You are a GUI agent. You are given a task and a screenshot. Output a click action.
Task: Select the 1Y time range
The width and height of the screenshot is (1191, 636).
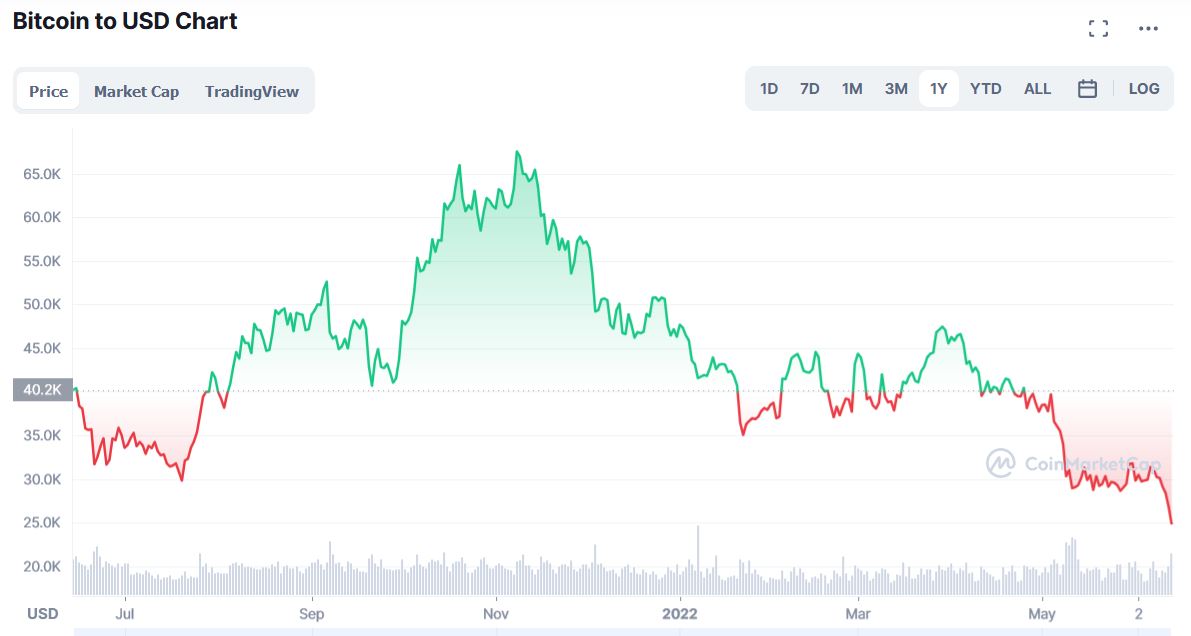click(x=938, y=89)
